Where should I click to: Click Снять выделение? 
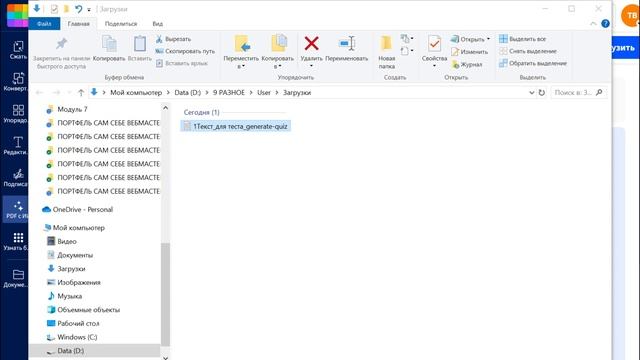tap(528, 51)
